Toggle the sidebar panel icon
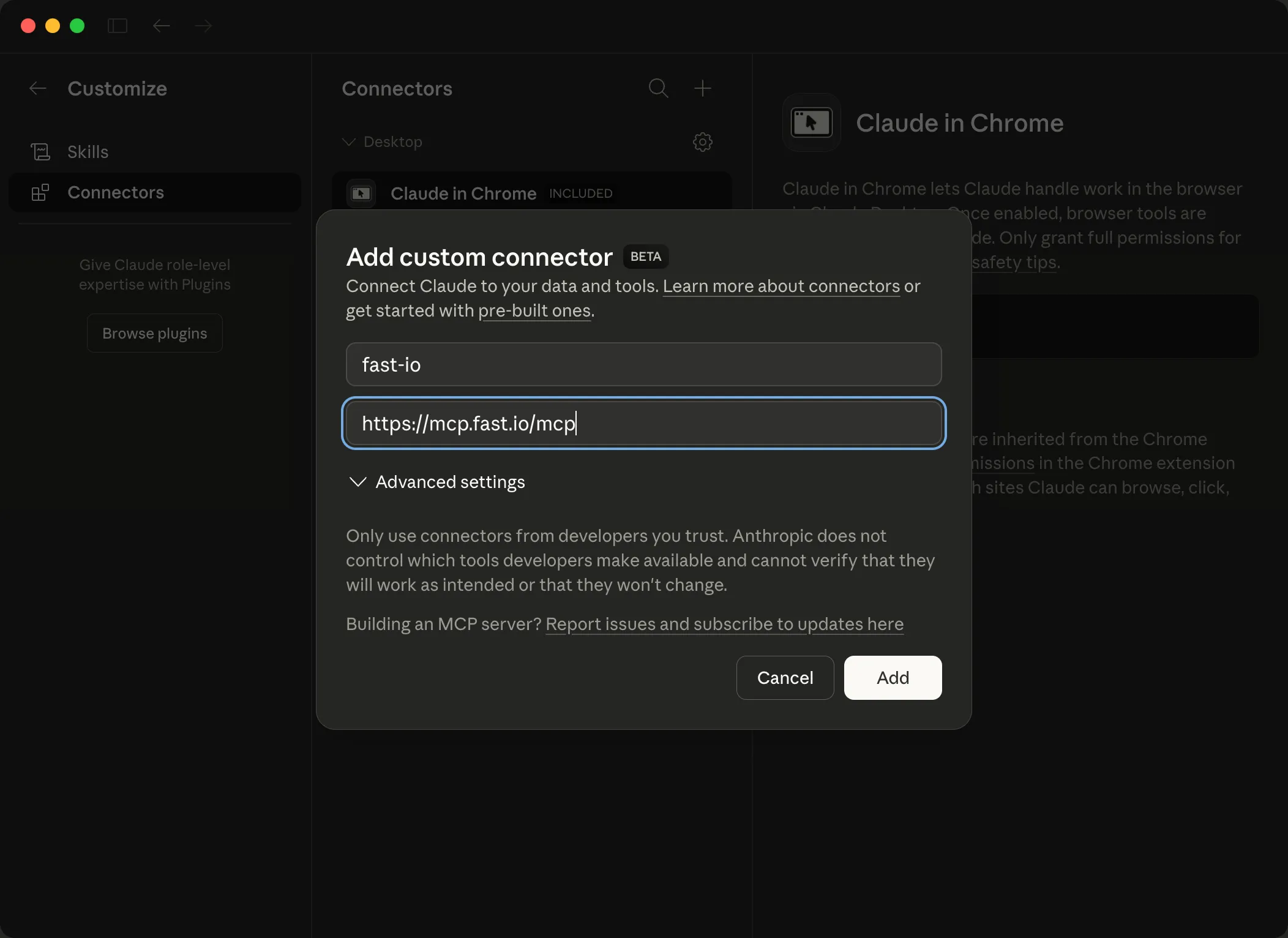Image resolution: width=1288 pixels, height=938 pixels. [118, 26]
